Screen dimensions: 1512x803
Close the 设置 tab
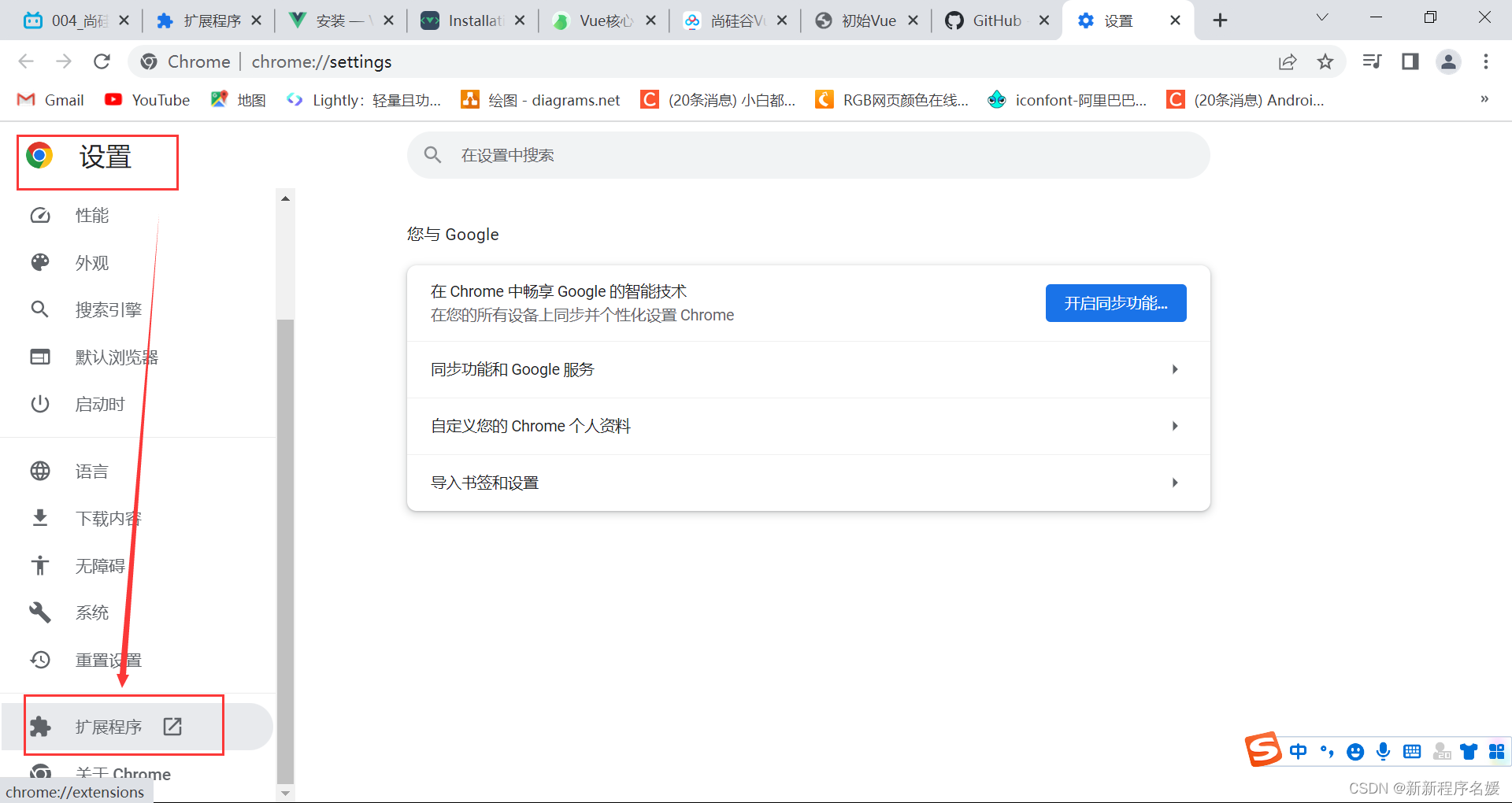(1175, 20)
